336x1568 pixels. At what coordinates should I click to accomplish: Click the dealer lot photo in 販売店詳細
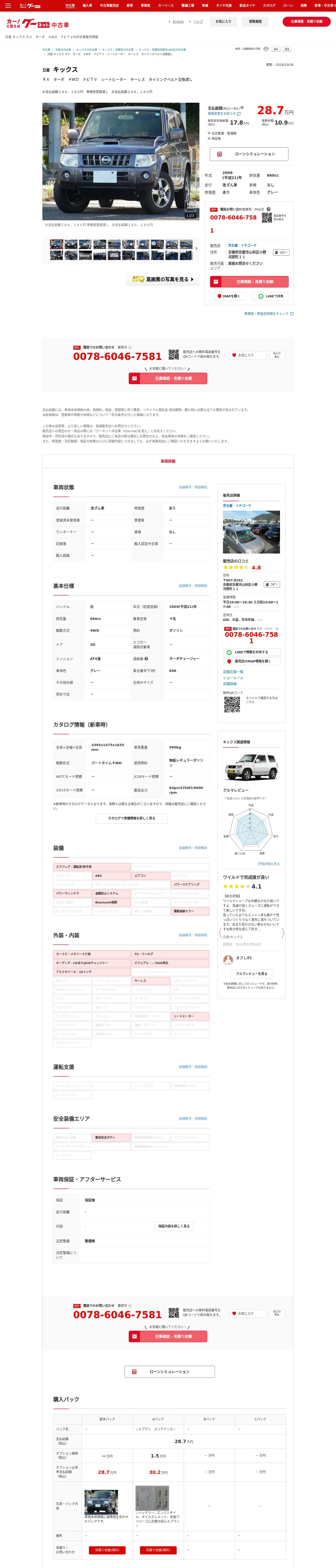point(251,533)
